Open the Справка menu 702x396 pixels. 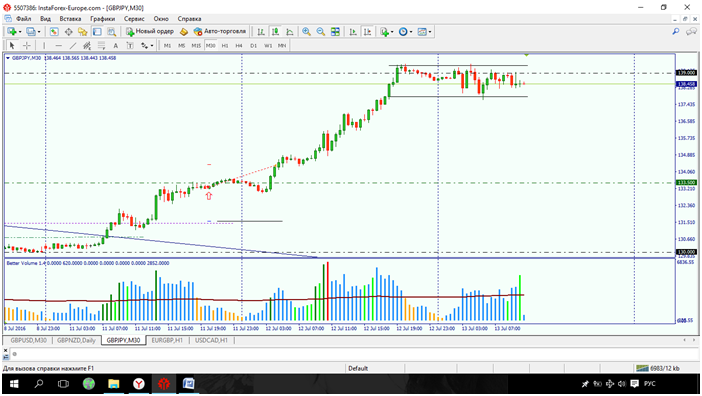click(x=189, y=19)
